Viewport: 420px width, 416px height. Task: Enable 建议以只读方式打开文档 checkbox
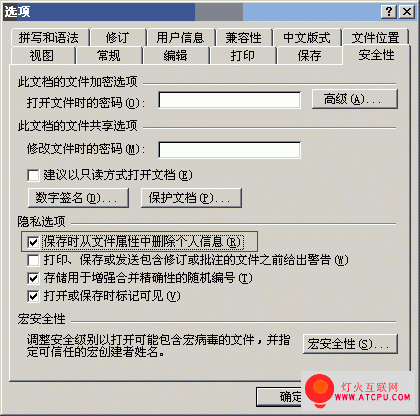[x=33, y=175]
